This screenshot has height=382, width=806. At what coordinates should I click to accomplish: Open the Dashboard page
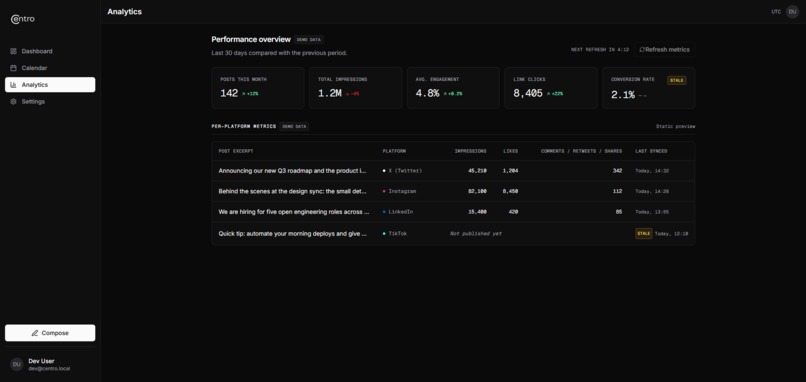click(x=50, y=51)
